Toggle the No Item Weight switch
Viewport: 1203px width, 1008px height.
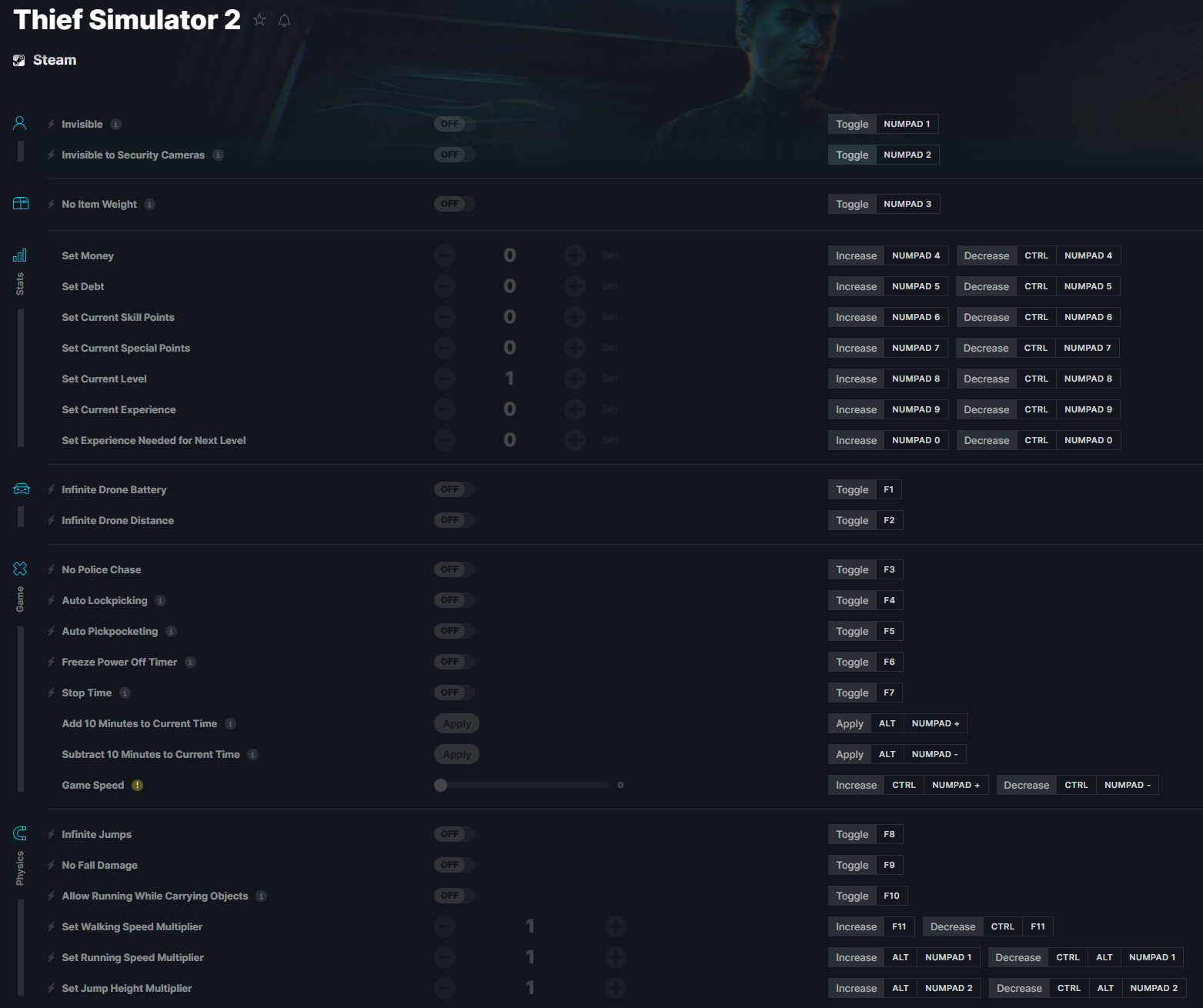click(x=454, y=204)
